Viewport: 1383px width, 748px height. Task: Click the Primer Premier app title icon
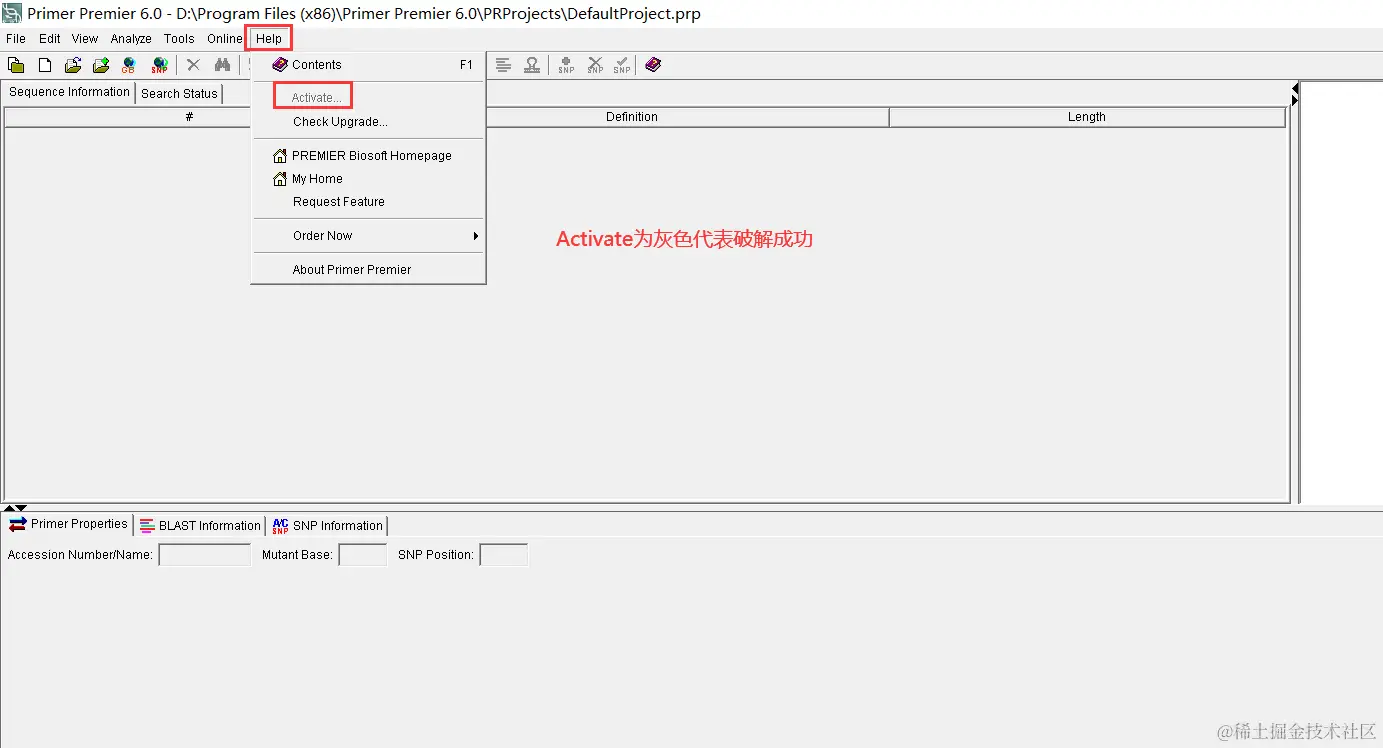tap(12, 14)
